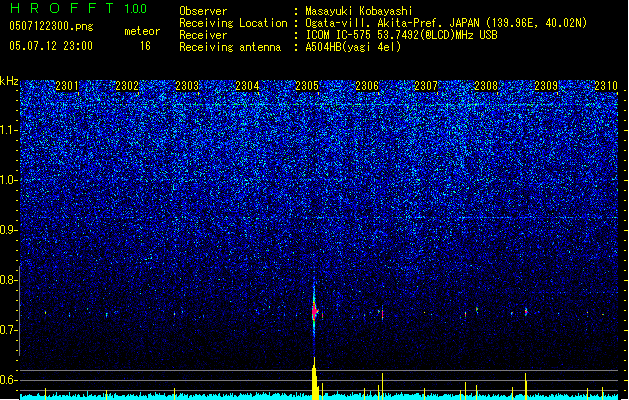Click the tallest yellow power spike after 2305

[x=315, y=378]
